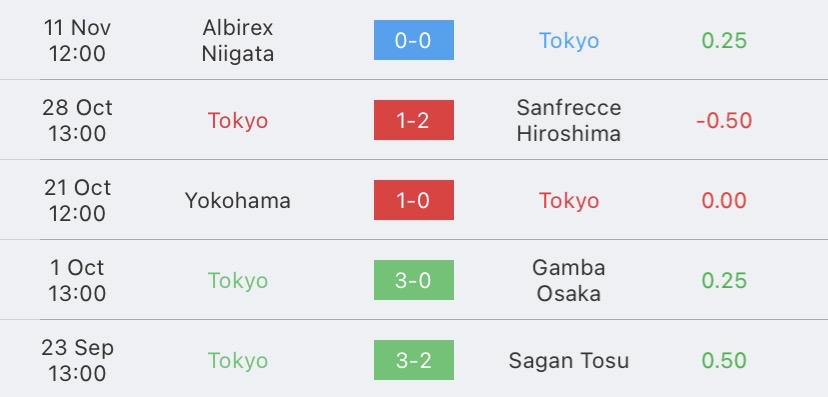The image size is (828, 397).
Task: Select the 23 Sep 13:00 match date
Action: 77,361
